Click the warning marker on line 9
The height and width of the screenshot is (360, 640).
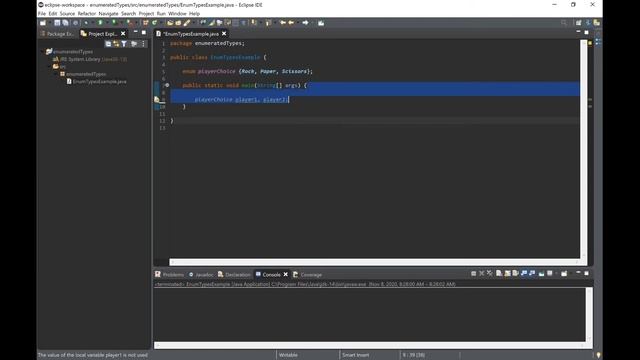coord(157,100)
